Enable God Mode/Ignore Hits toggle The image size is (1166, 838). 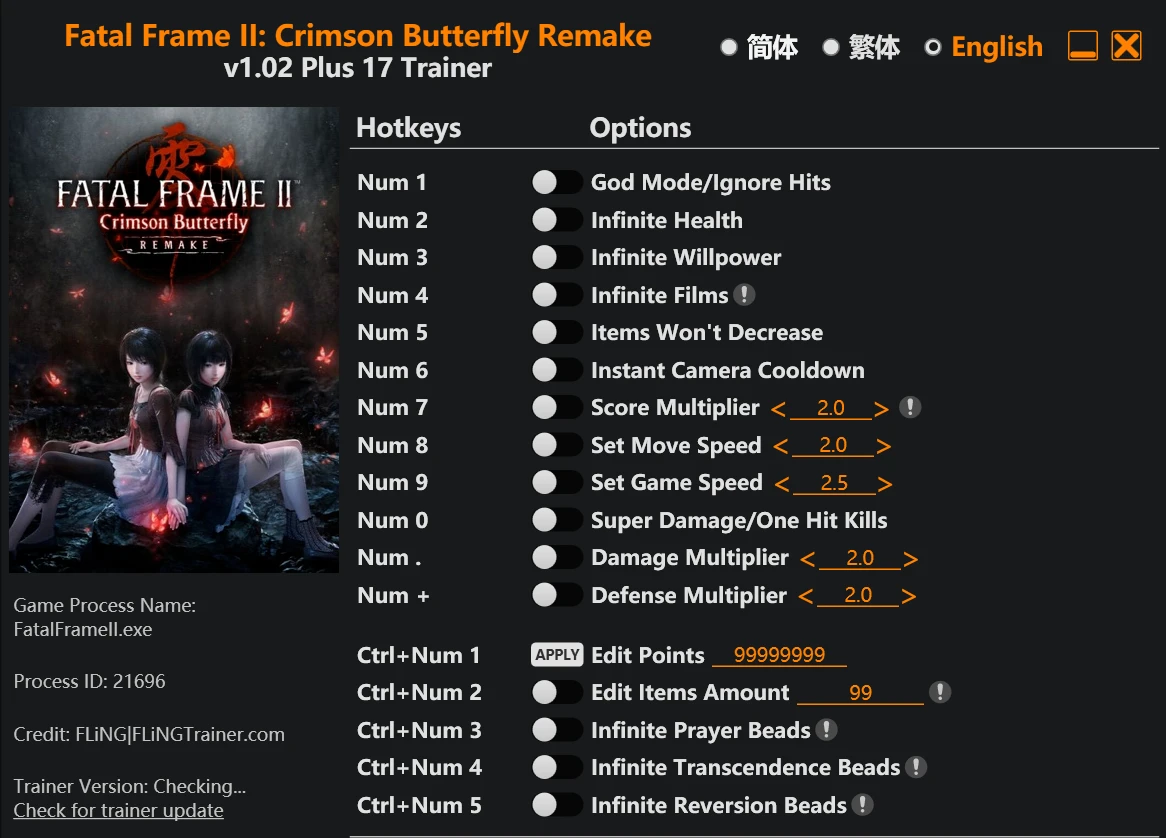557,182
